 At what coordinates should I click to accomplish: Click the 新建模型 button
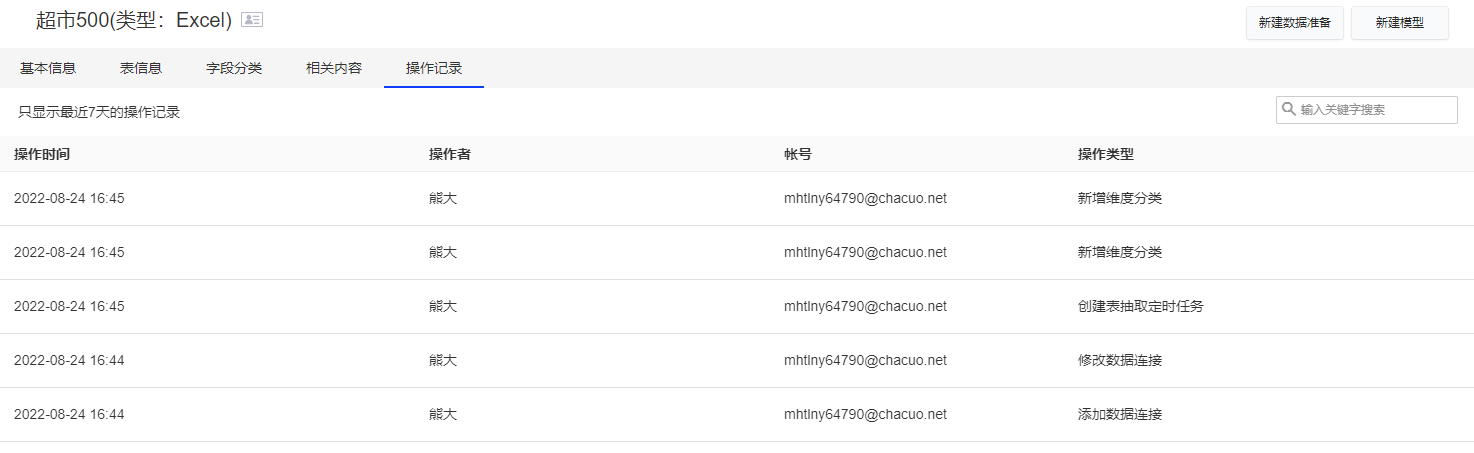(x=1399, y=23)
